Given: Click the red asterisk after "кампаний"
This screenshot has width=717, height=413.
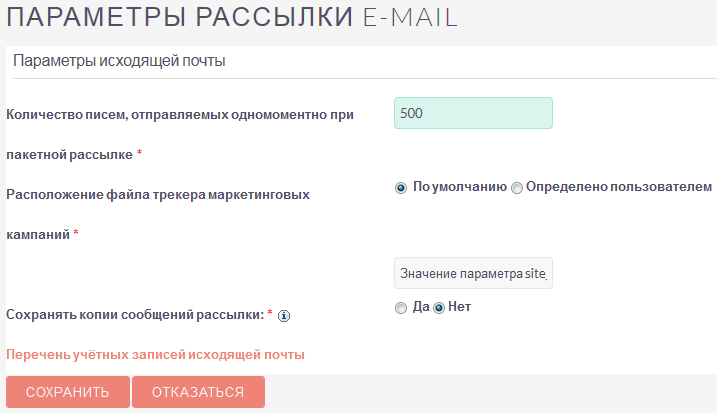Looking at the screenshot, I should pyautogui.click(x=76, y=234).
